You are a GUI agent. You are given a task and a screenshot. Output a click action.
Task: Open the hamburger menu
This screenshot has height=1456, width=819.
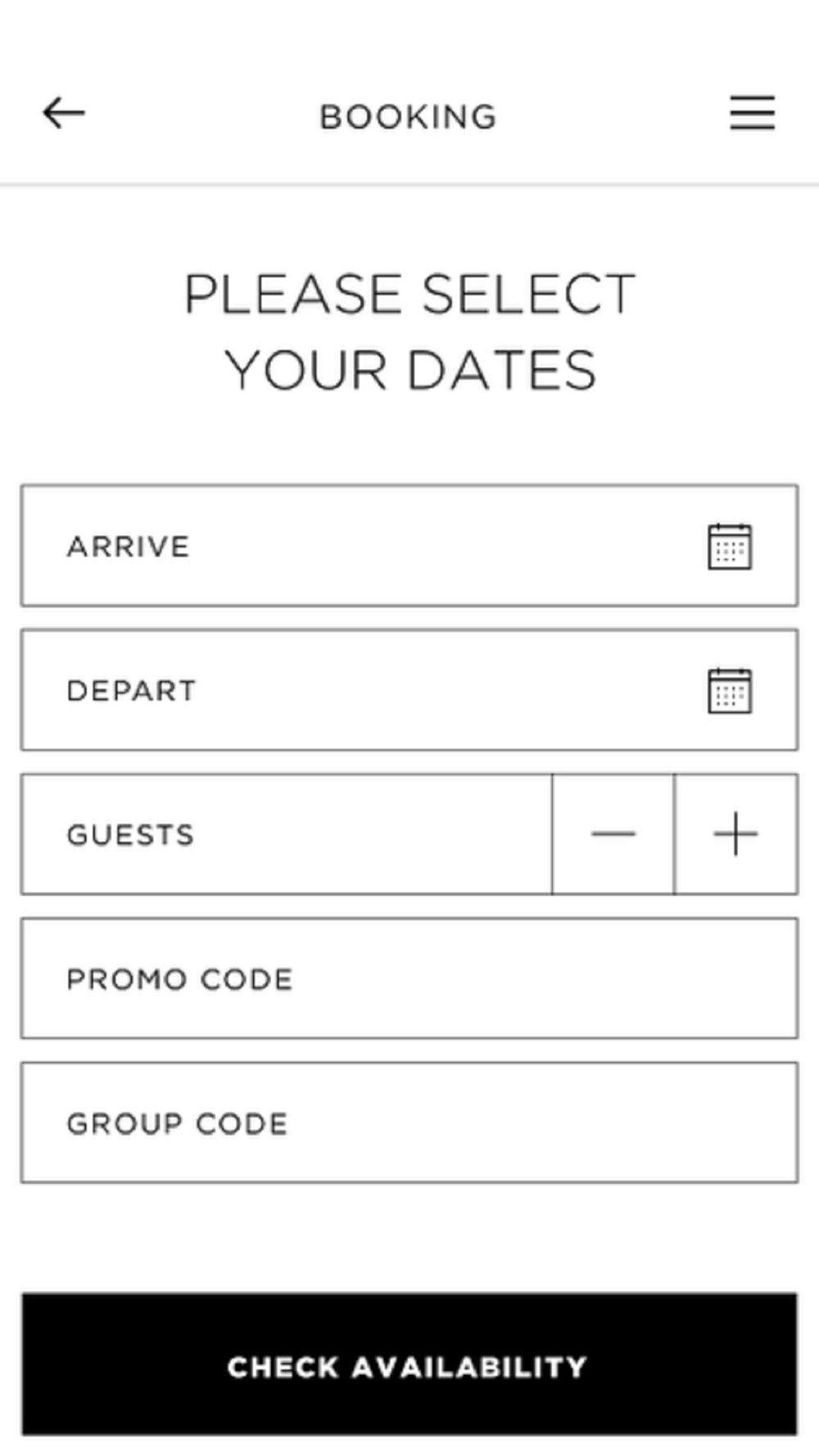point(752,113)
